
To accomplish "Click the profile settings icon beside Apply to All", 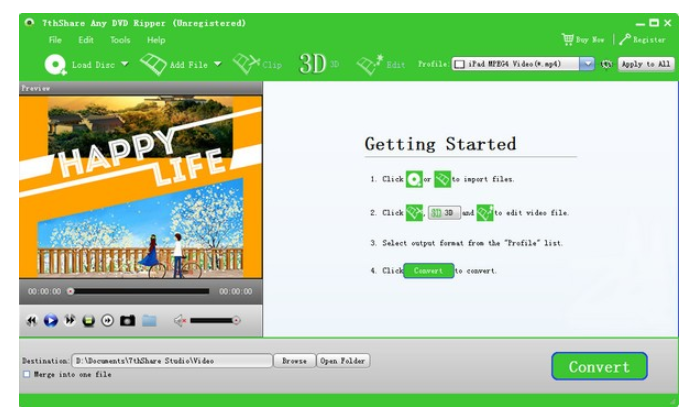I will (606, 64).
